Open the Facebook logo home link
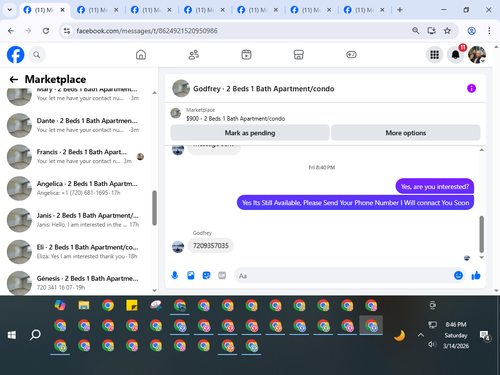The width and height of the screenshot is (500, 375). click(15, 55)
